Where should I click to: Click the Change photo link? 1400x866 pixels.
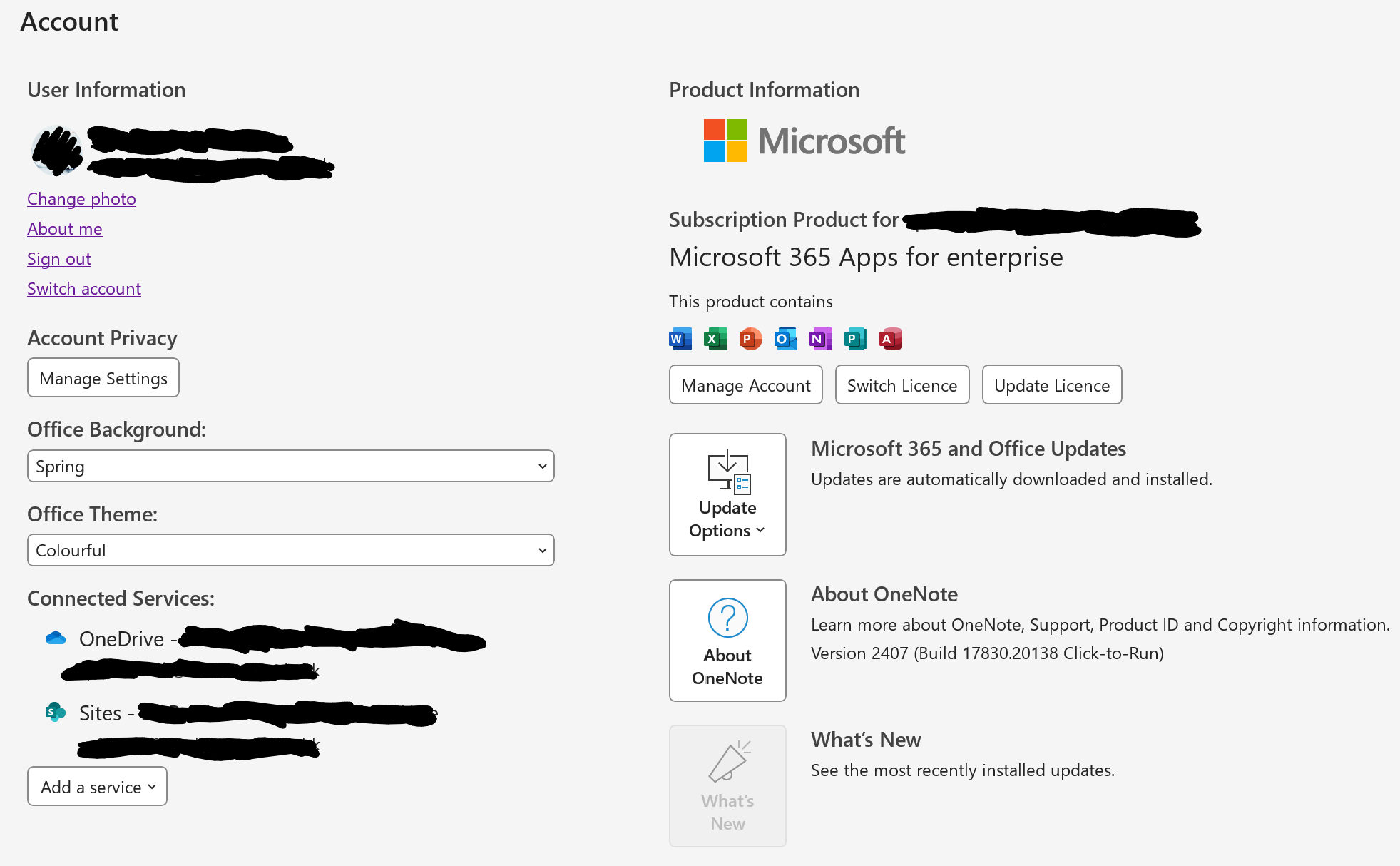point(81,198)
